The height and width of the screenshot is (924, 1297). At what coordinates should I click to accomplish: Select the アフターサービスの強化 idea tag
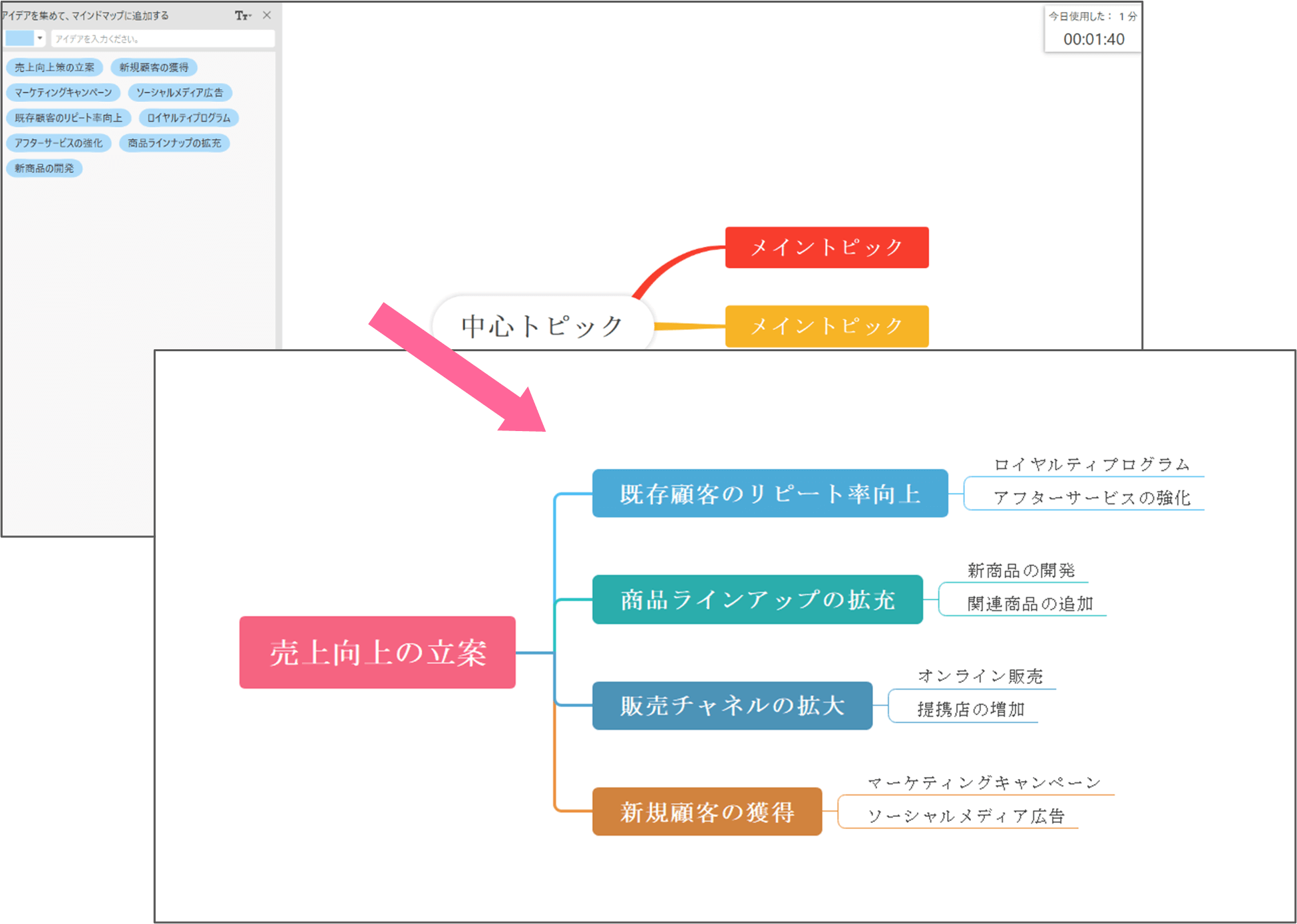[x=59, y=143]
